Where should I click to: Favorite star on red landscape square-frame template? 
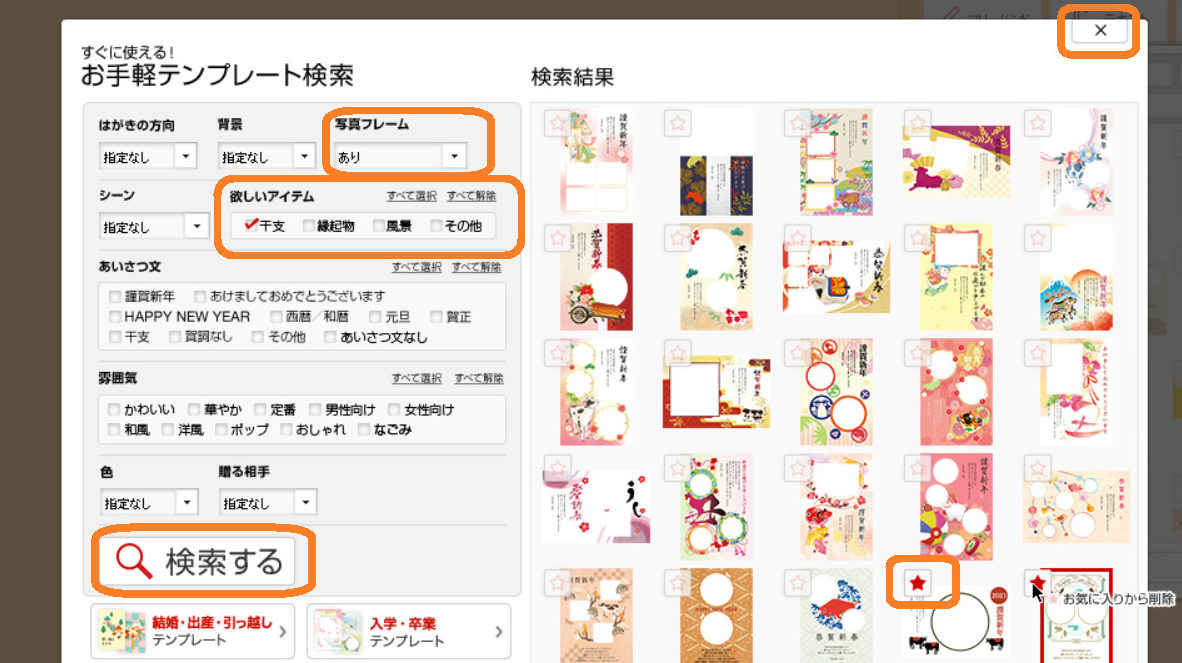coord(677,353)
